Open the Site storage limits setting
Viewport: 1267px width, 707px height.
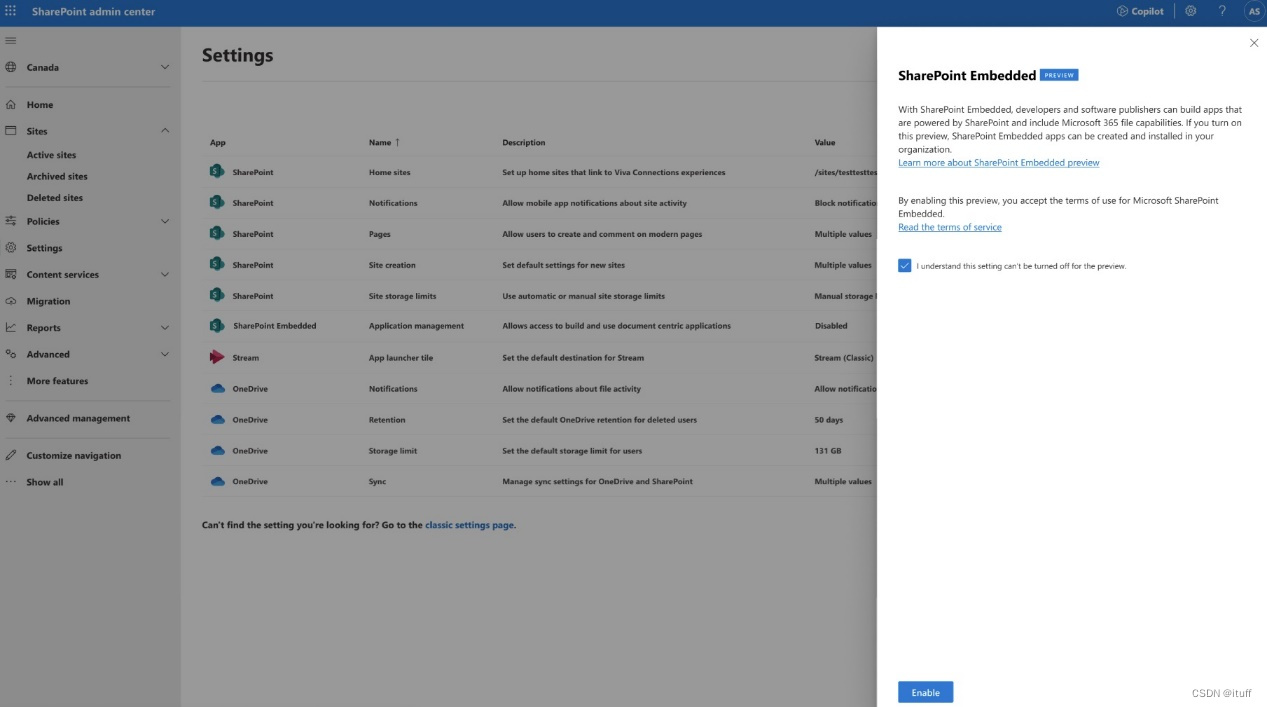click(402, 296)
